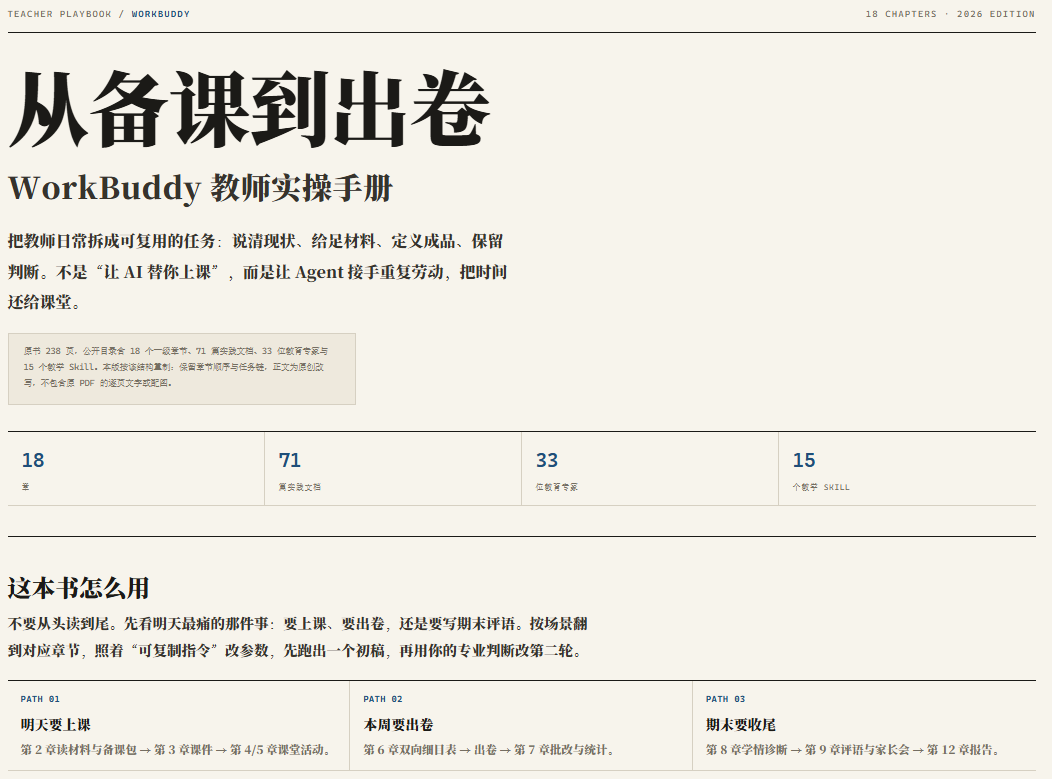1052x779 pixels.
Task: Click the paragraph starting 不要从头读到尾
Action: click(x=298, y=637)
